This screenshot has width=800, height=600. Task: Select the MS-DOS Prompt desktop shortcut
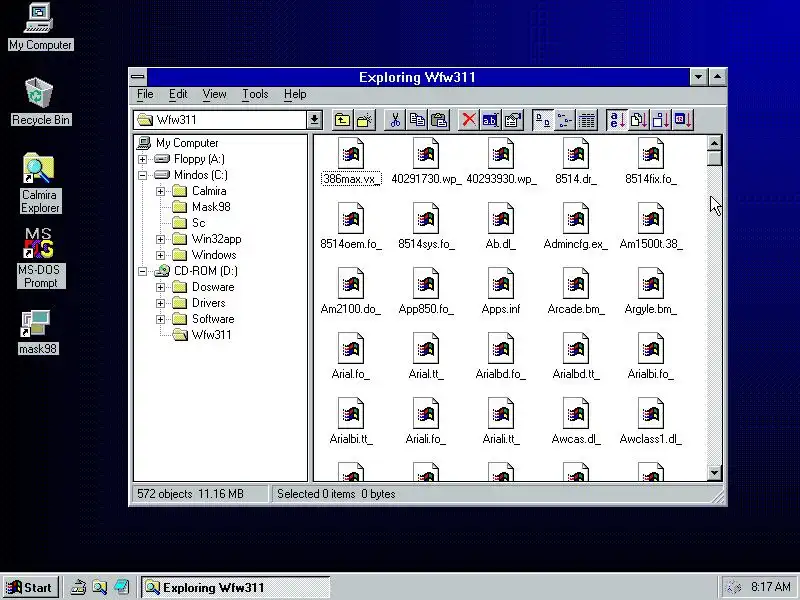(40, 258)
